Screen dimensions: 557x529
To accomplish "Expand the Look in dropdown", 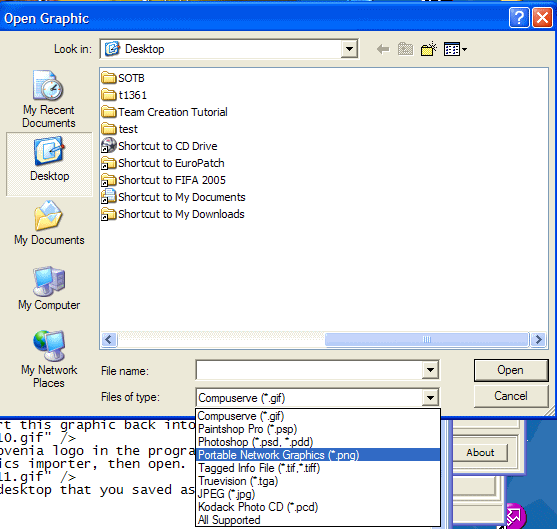I will [x=349, y=49].
